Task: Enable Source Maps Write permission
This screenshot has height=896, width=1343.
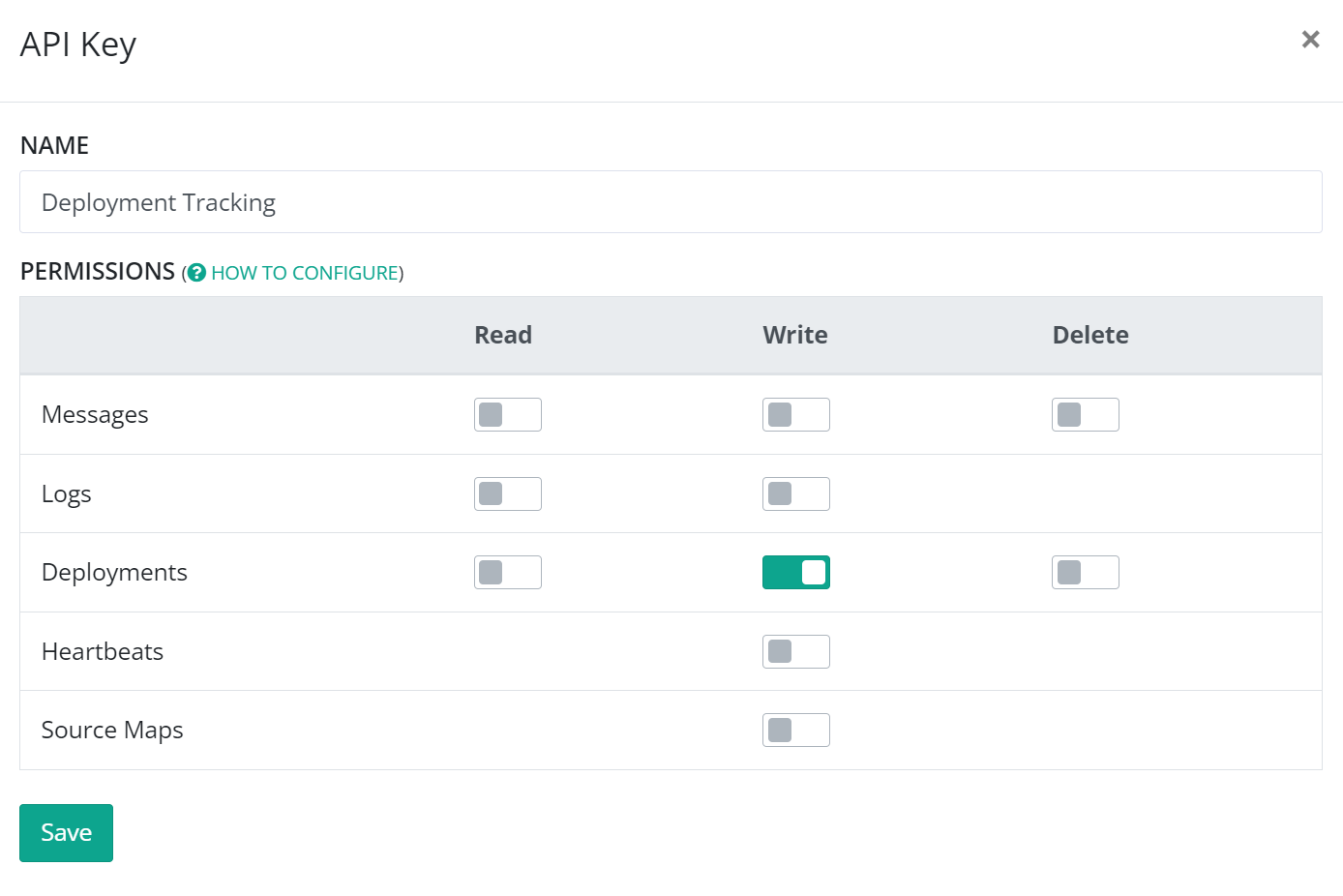Action: pyautogui.click(x=796, y=731)
